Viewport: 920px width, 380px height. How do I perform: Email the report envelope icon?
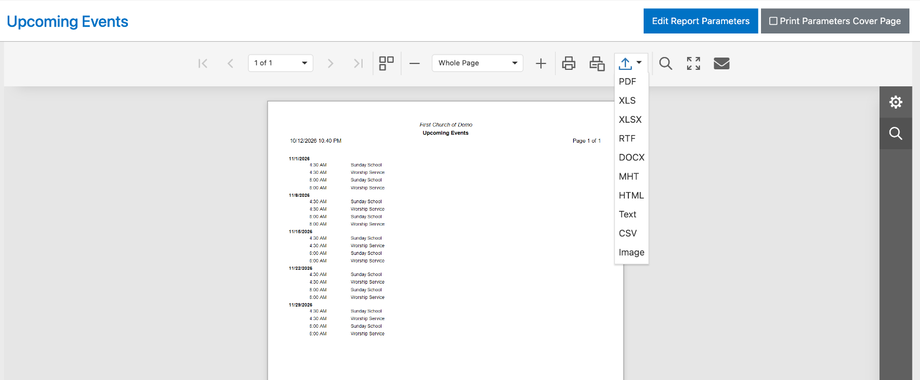pyautogui.click(x=722, y=63)
